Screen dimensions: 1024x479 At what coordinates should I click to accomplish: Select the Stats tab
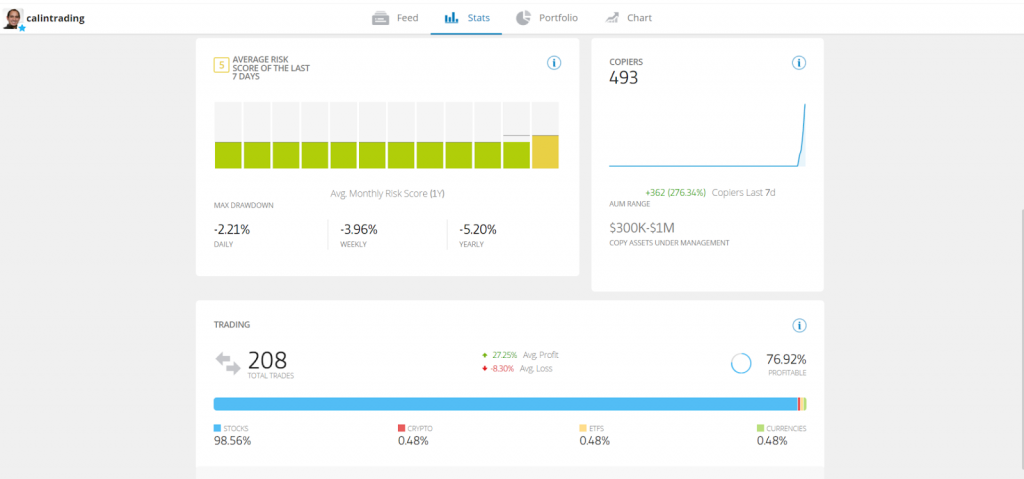[466, 18]
